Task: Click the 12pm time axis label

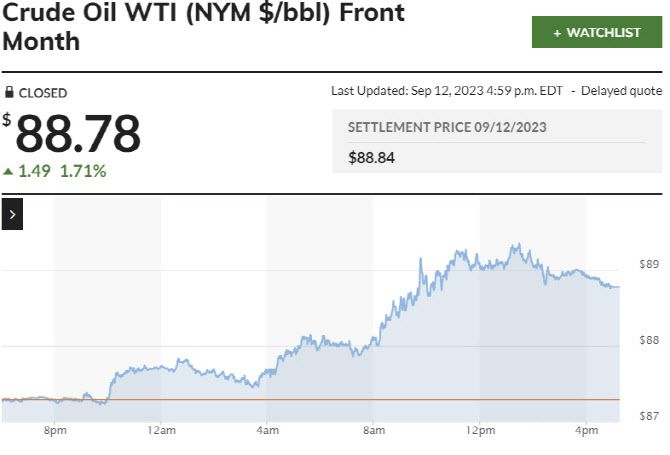Action: click(x=480, y=431)
